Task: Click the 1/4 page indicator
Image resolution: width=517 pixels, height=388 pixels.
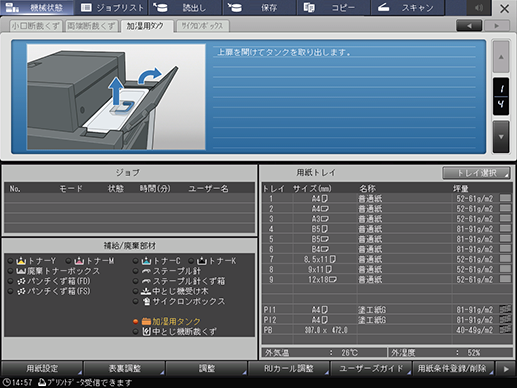Action: [x=501, y=96]
